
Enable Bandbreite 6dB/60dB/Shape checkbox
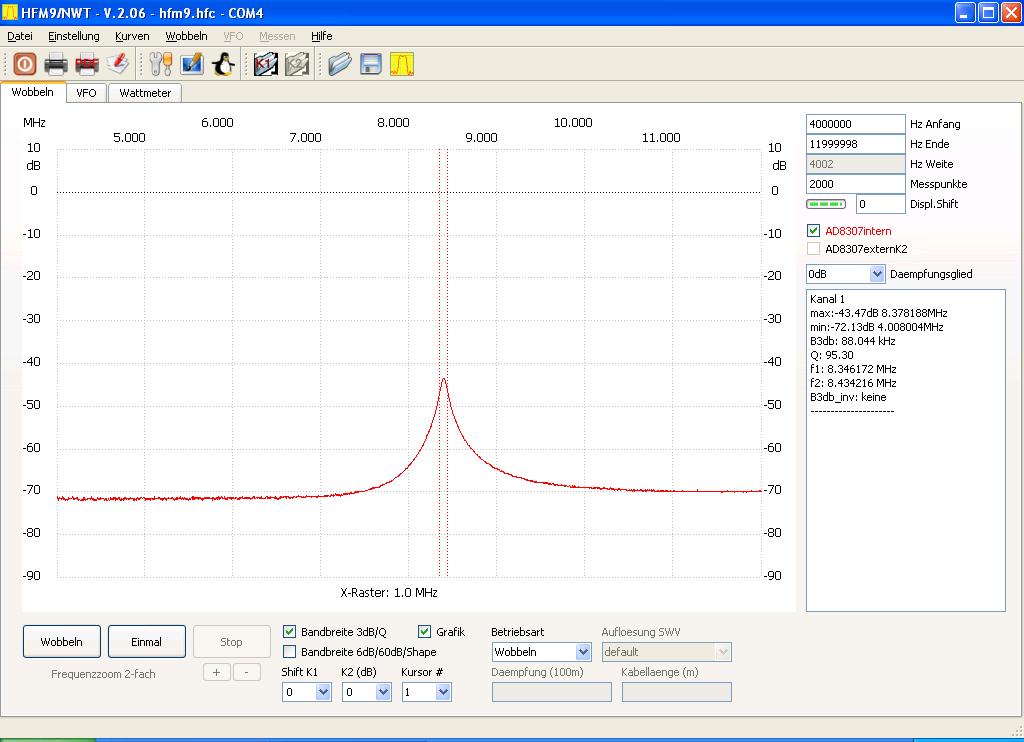(290, 652)
